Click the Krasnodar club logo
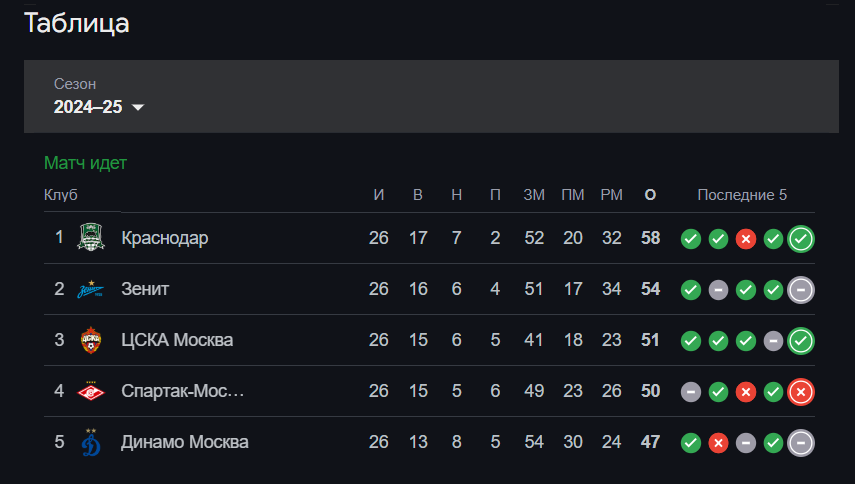The image size is (855, 484). (x=91, y=237)
